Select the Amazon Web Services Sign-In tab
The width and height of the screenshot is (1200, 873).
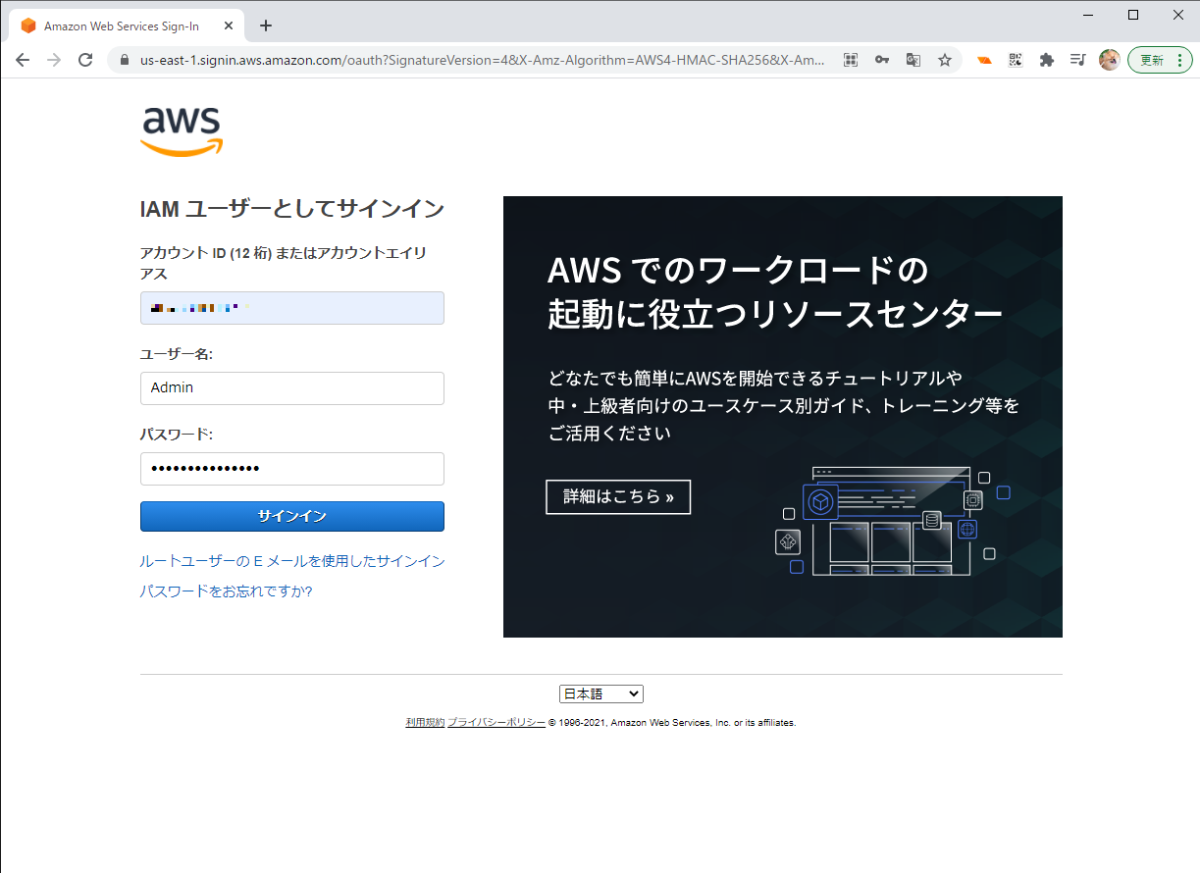coord(126,26)
